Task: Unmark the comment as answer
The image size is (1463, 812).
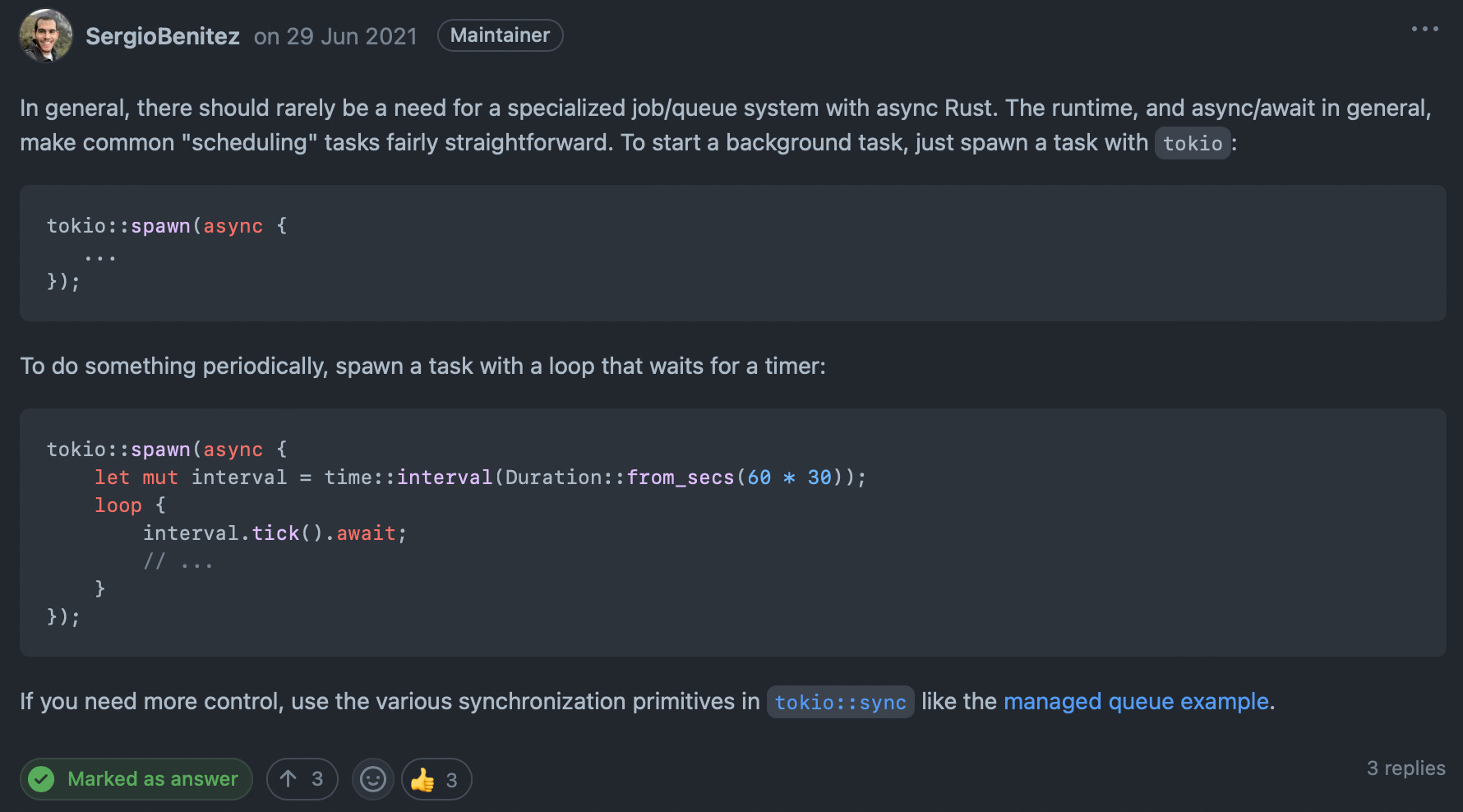Action: pyautogui.click(x=136, y=779)
